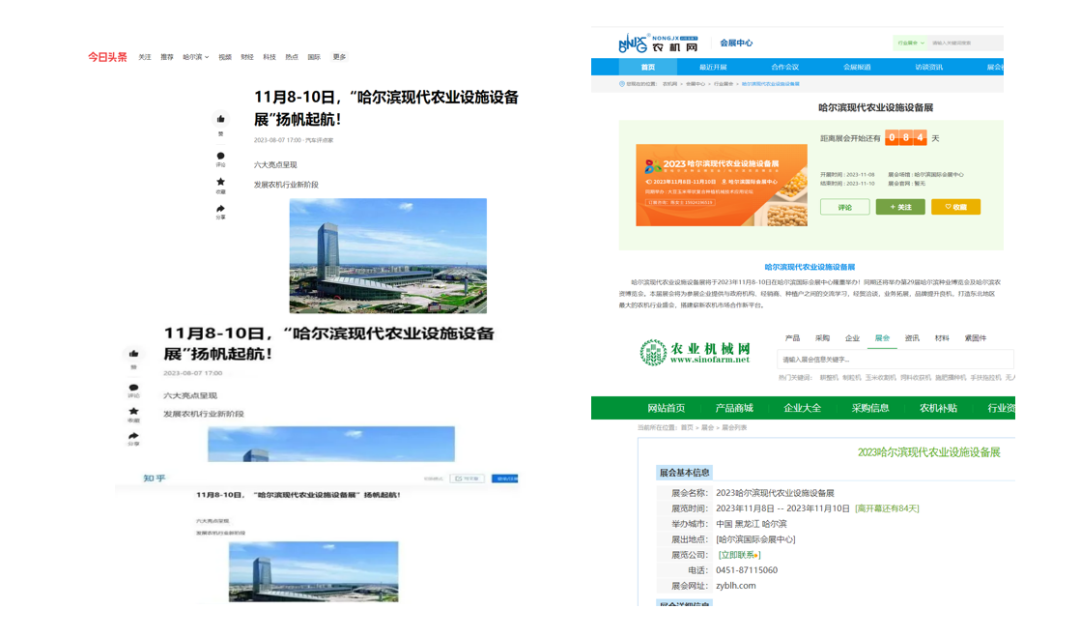Image resolution: width=1080 pixels, height=638 pixels.
Task: Select the 首页 tab in the blue navbar
Action: pos(648,67)
